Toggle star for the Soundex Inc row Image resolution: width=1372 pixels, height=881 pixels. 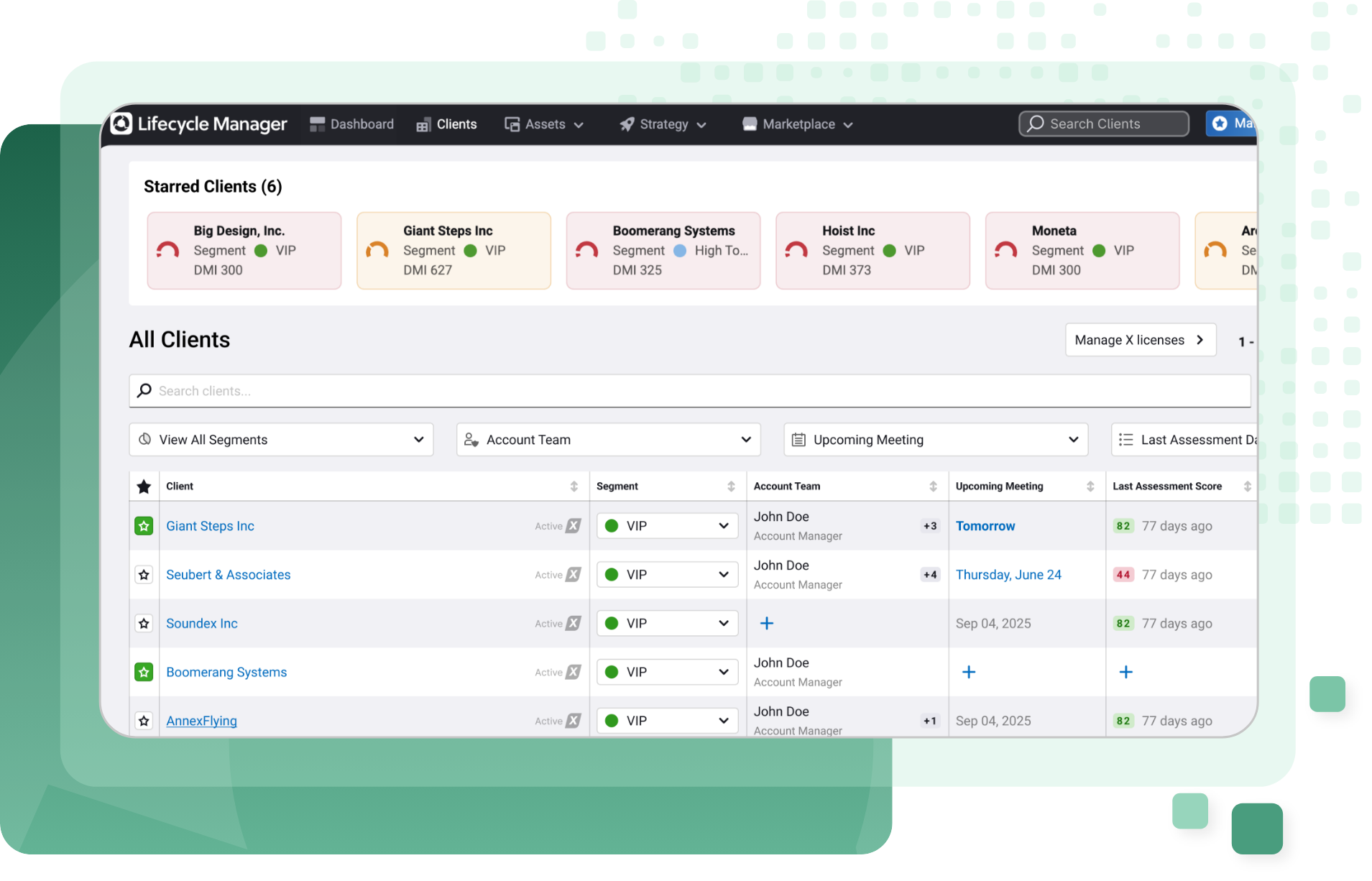click(144, 624)
